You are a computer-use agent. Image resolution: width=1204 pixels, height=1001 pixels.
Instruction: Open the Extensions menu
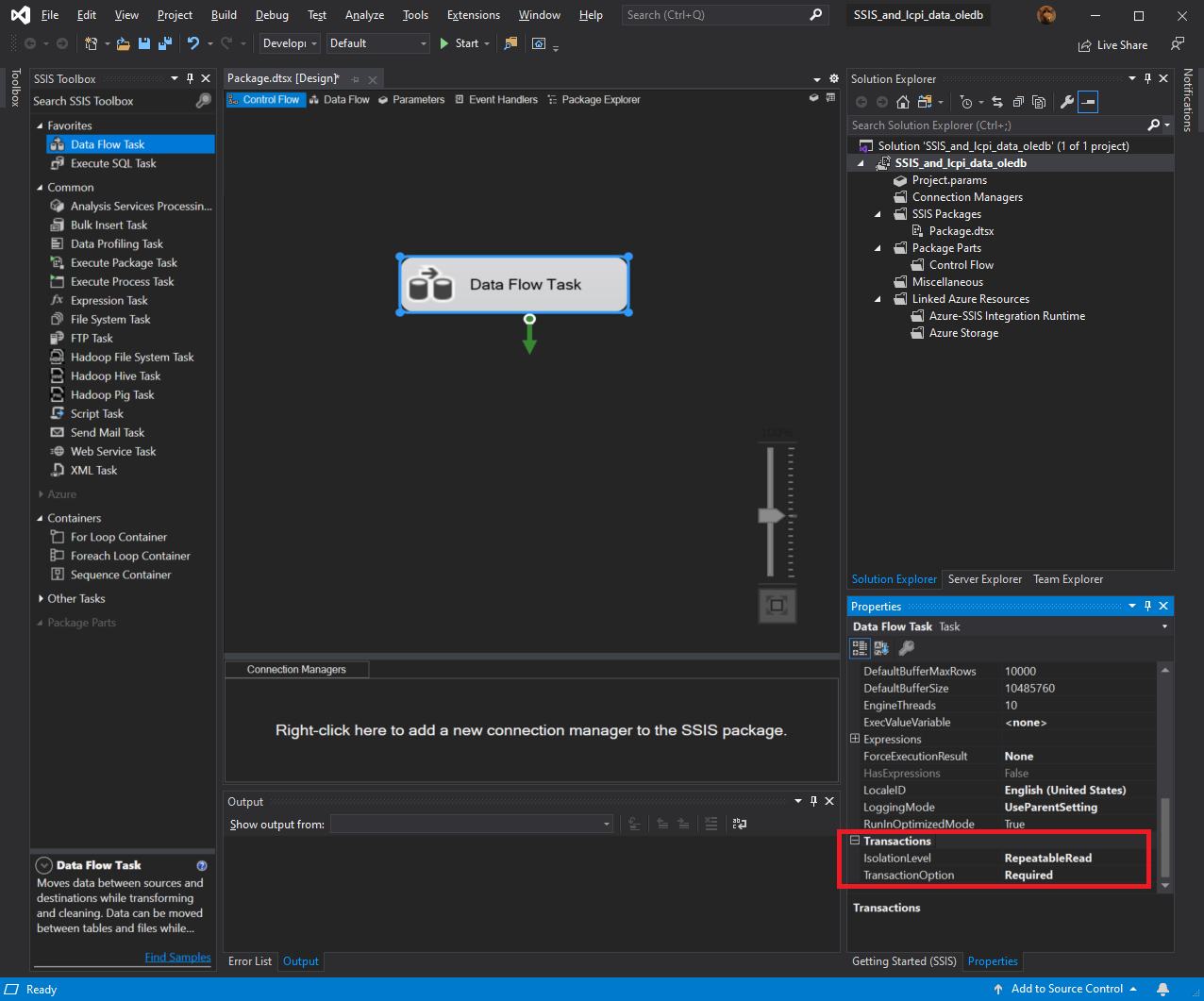(474, 15)
